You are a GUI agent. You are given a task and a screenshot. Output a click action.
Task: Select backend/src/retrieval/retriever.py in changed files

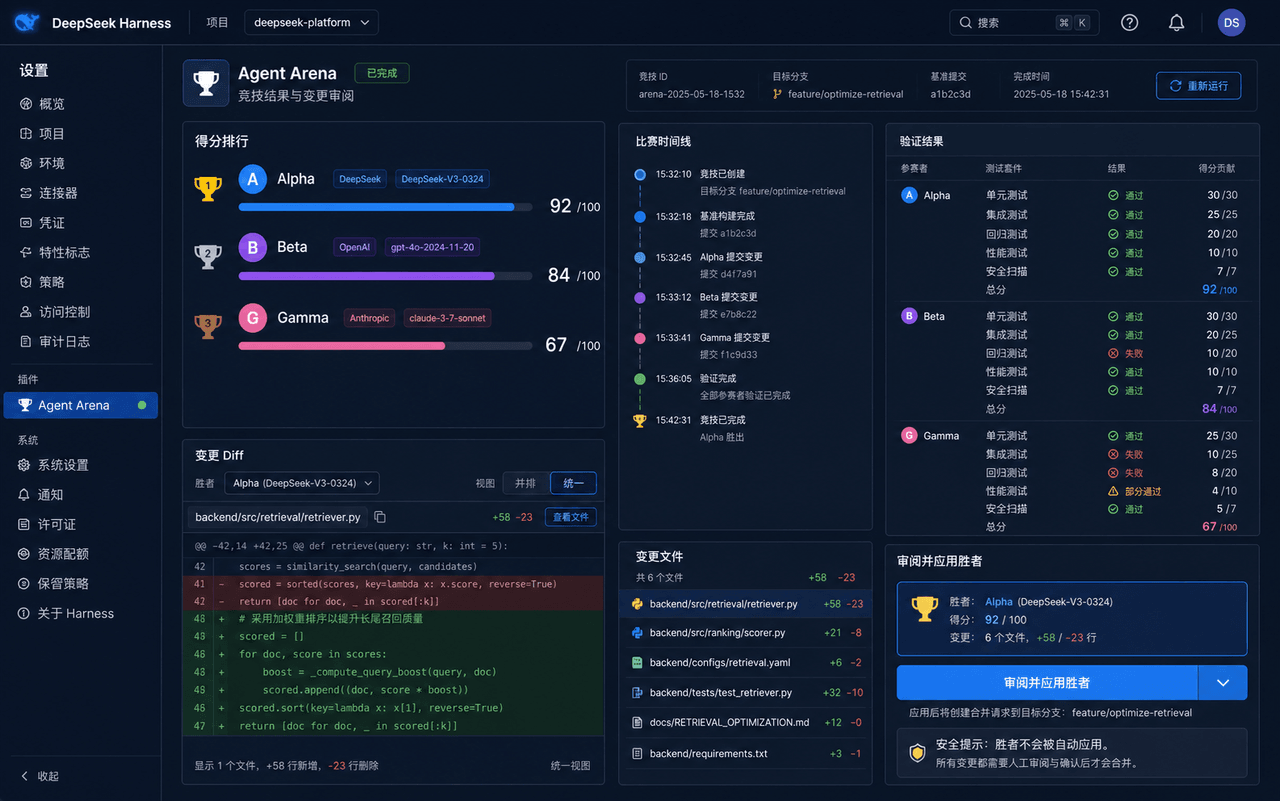click(x=746, y=604)
